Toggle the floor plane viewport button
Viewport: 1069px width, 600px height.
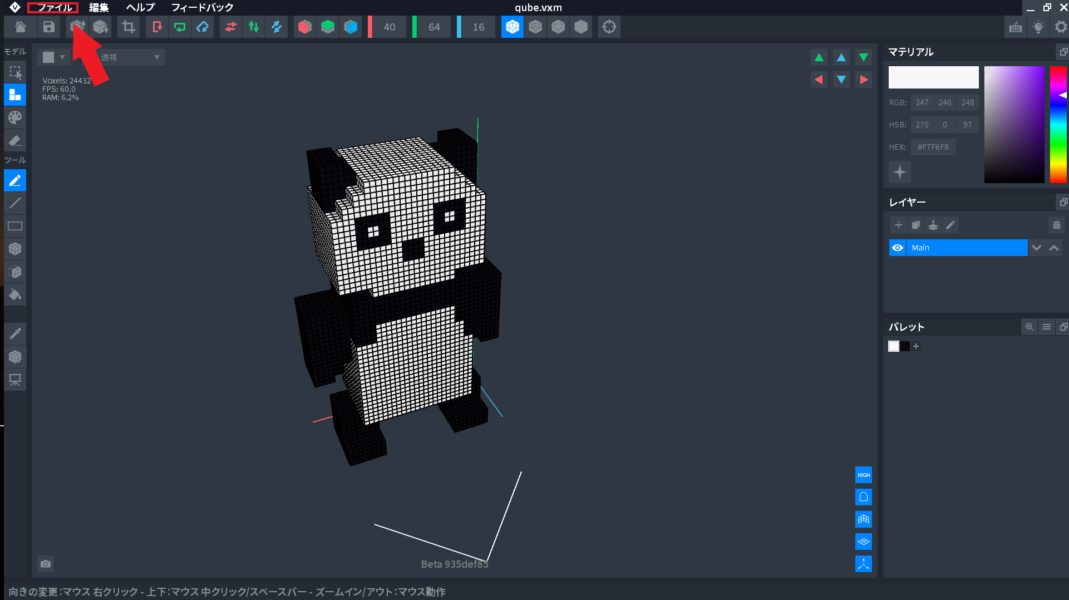pyautogui.click(x=863, y=542)
